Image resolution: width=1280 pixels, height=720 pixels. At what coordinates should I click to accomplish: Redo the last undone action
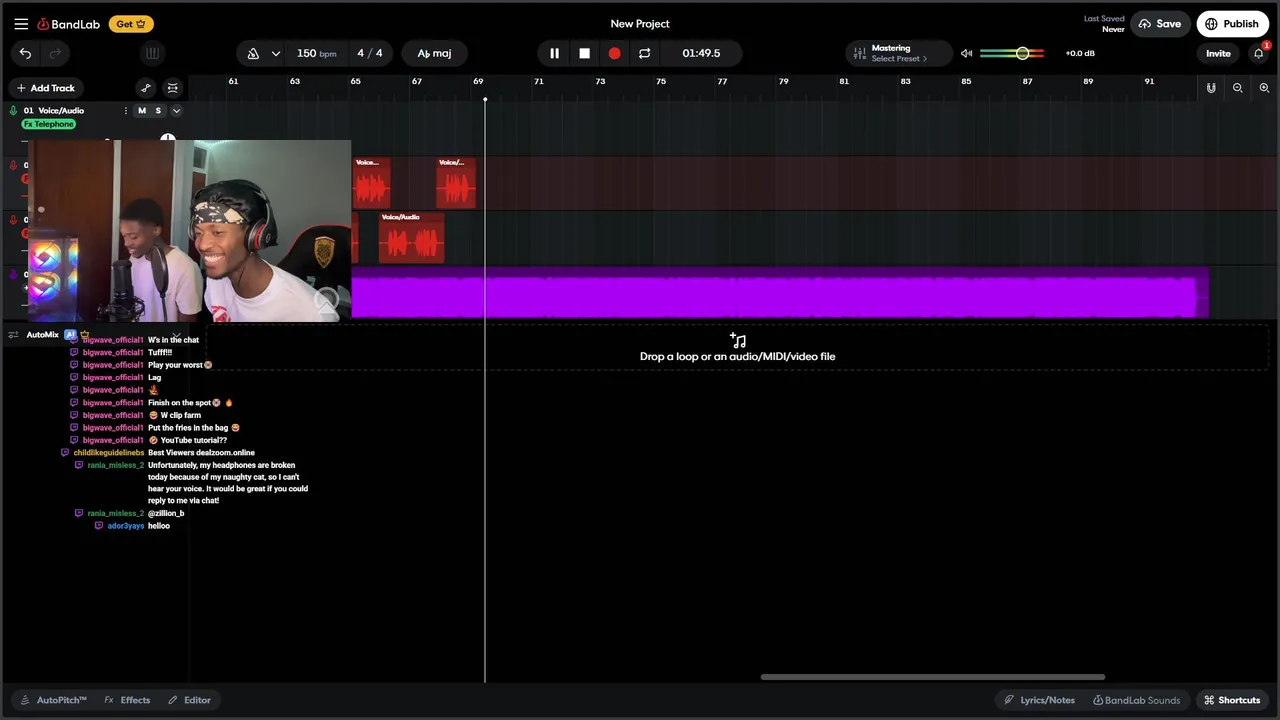[x=56, y=53]
